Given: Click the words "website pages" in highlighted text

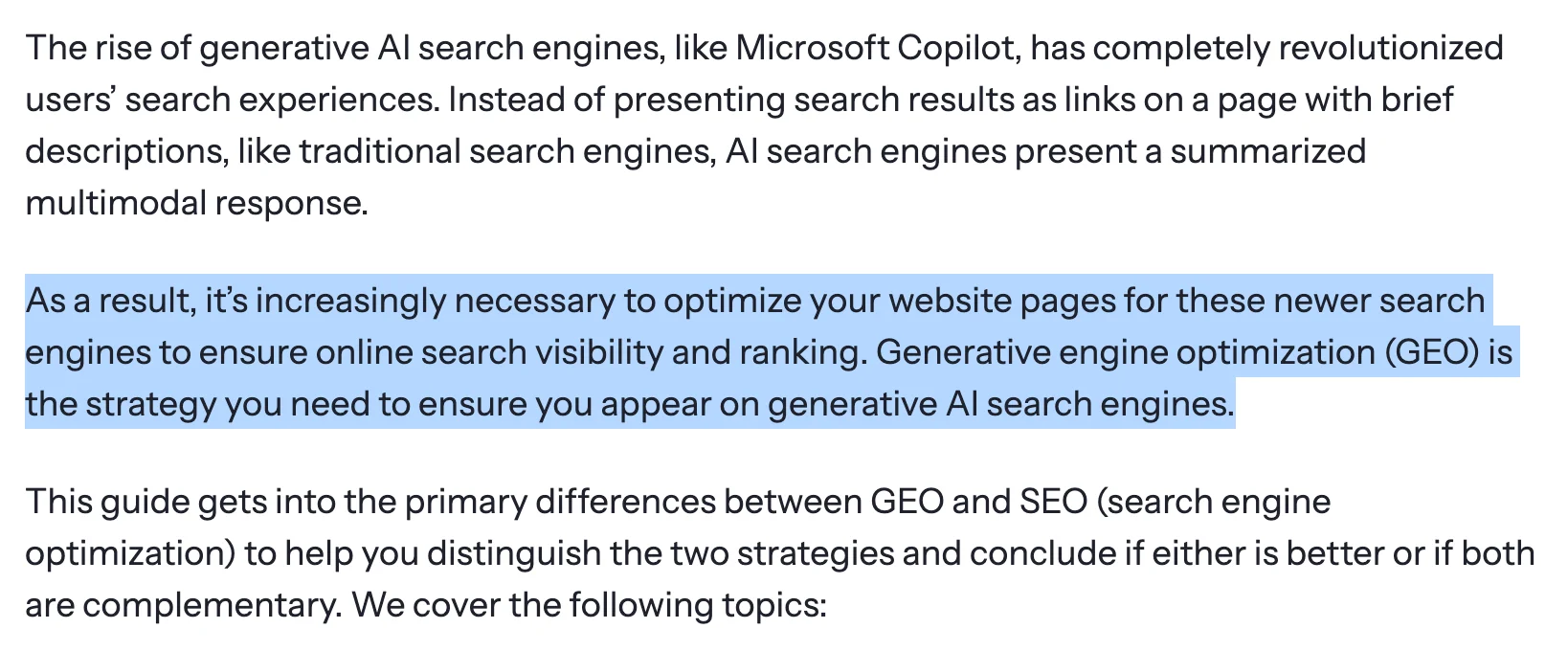Looking at the screenshot, I should 1000,301.
